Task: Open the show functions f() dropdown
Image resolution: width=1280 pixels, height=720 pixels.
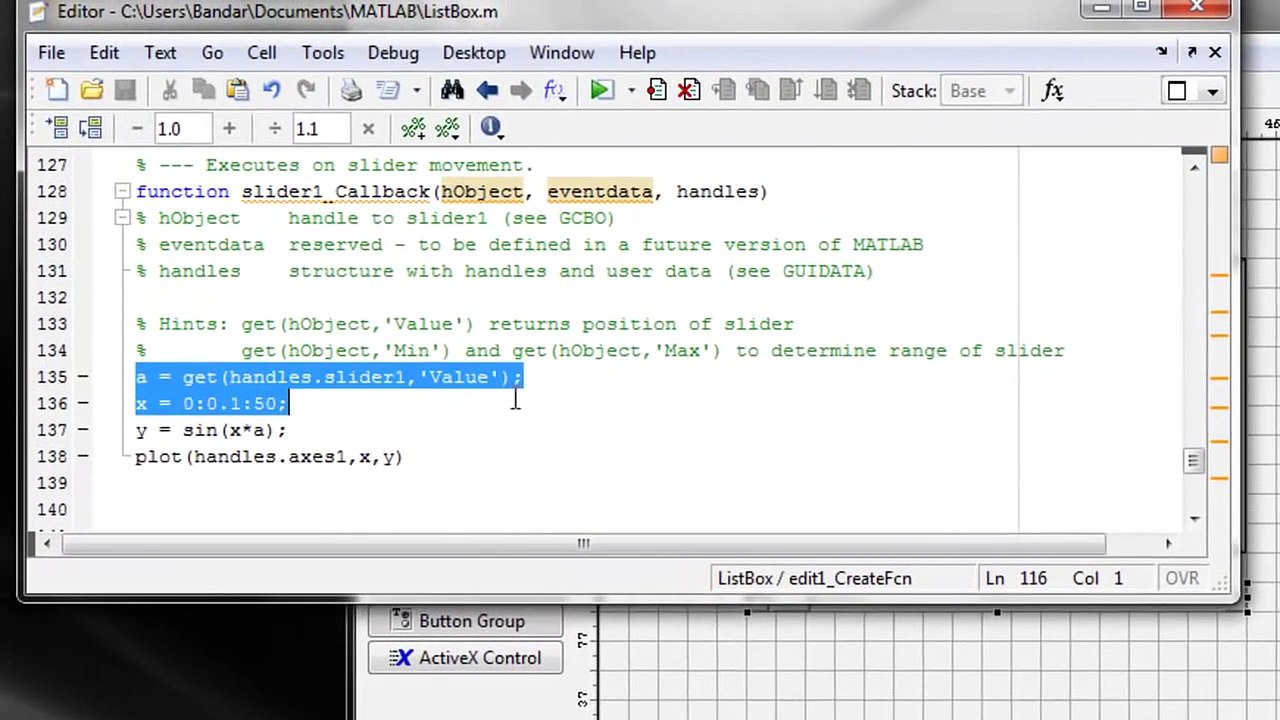Action: point(555,91)
